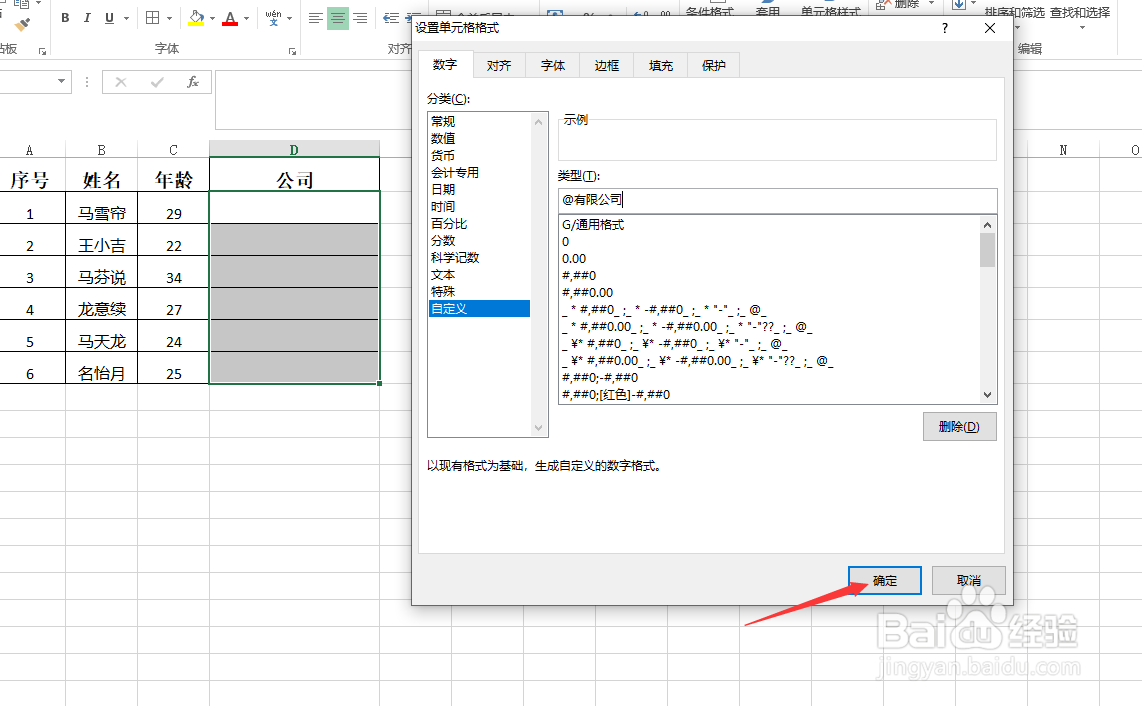Click the yellow swatch under the fill bucket
1142x706 pixels.
point(195,24)
